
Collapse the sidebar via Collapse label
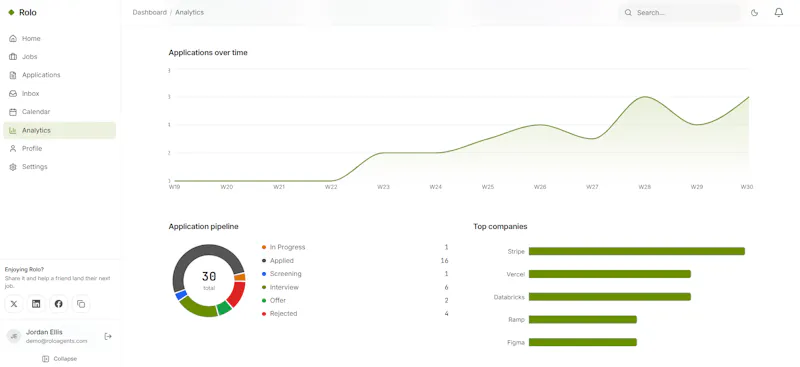pos(65,359)
